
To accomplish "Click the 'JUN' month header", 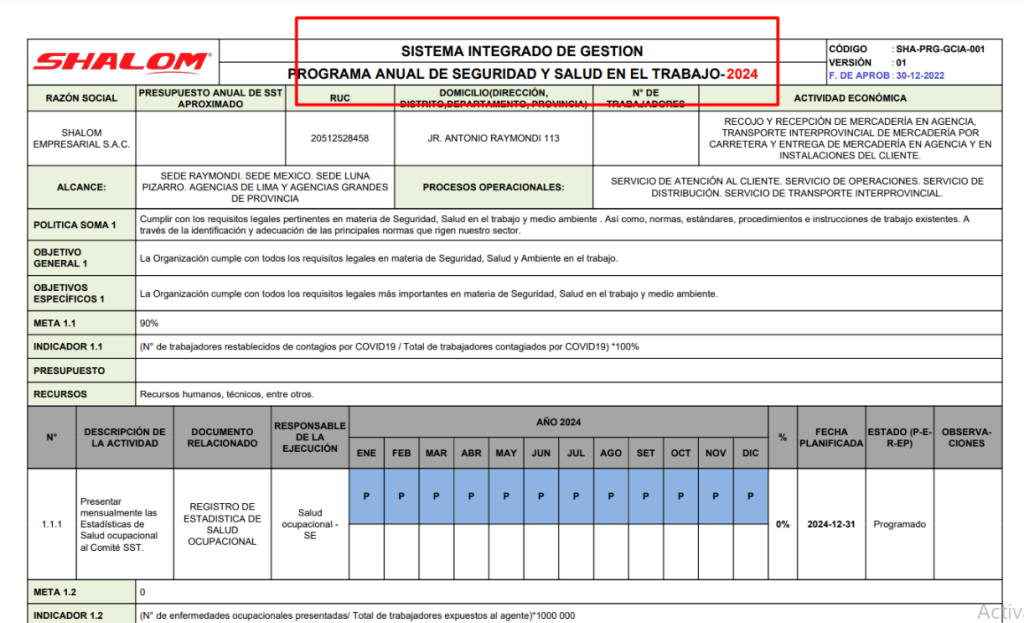I will point(541,453).
